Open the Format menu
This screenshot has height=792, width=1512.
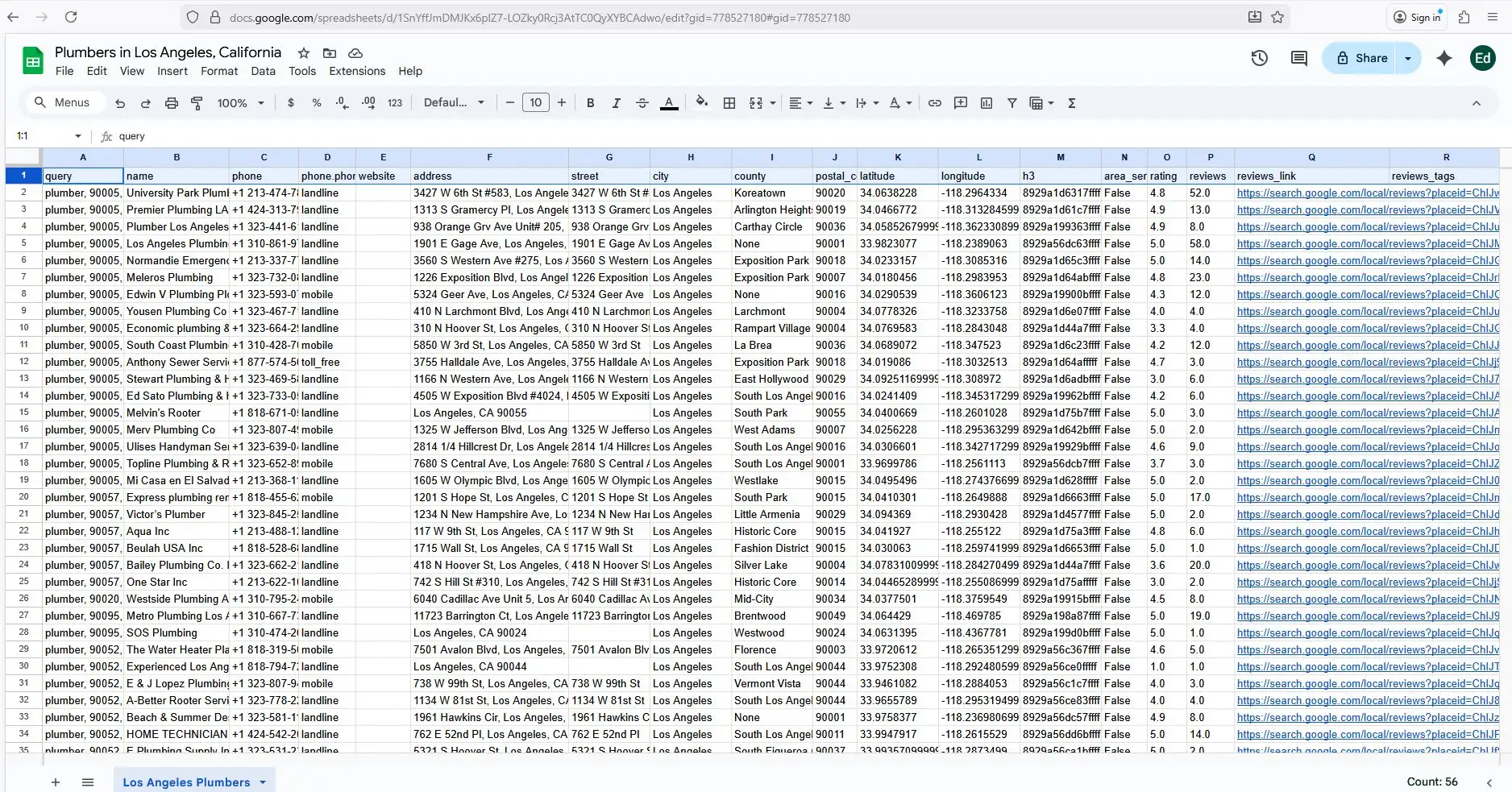click(219, 71)
